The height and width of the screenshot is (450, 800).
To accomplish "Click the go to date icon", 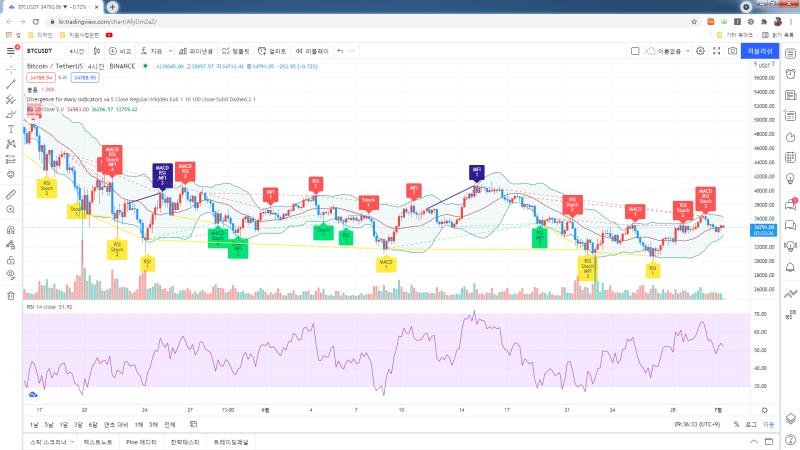I will (193, 424).
